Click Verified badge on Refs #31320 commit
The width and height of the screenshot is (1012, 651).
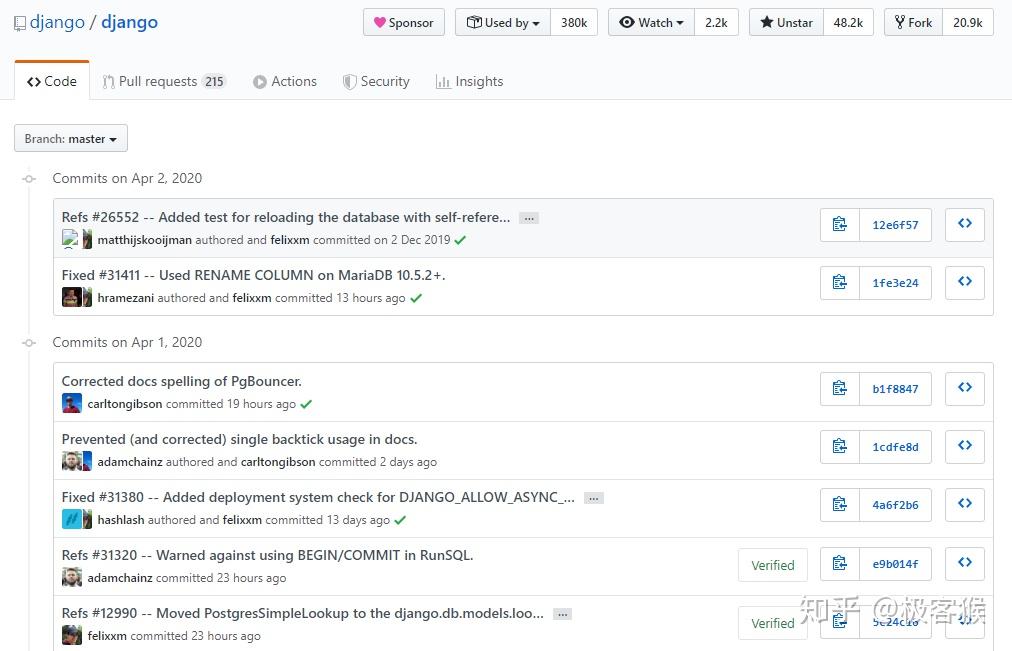(x=772, y=565)
